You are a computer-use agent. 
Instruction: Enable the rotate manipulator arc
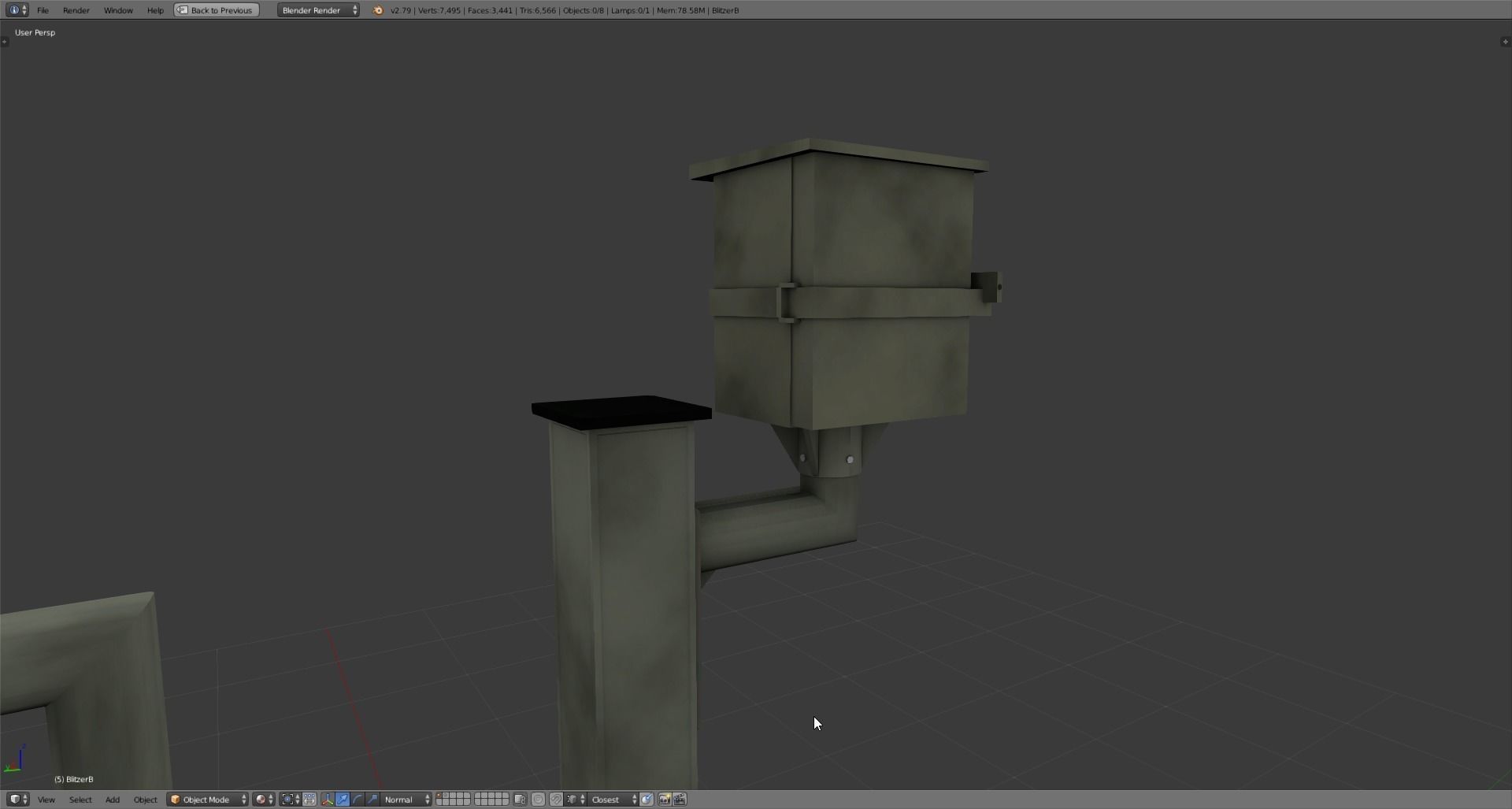coord(358,800)
